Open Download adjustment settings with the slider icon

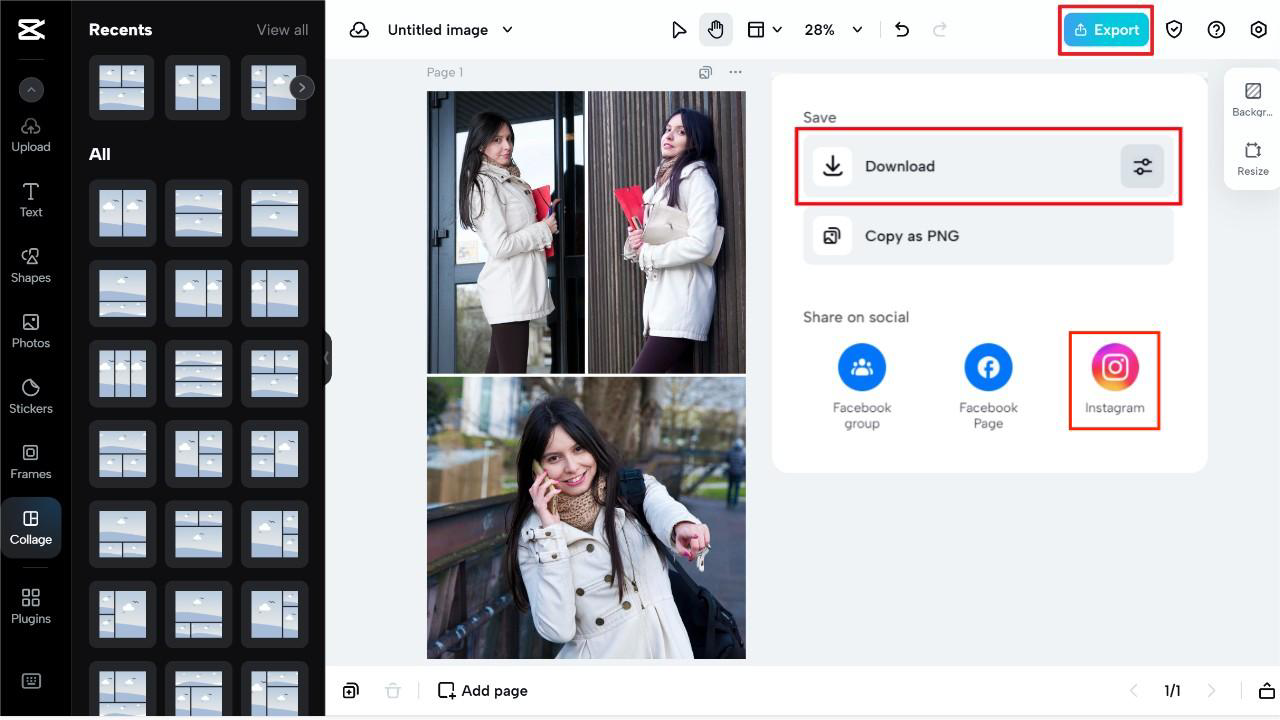click(x=1142, y=166)
